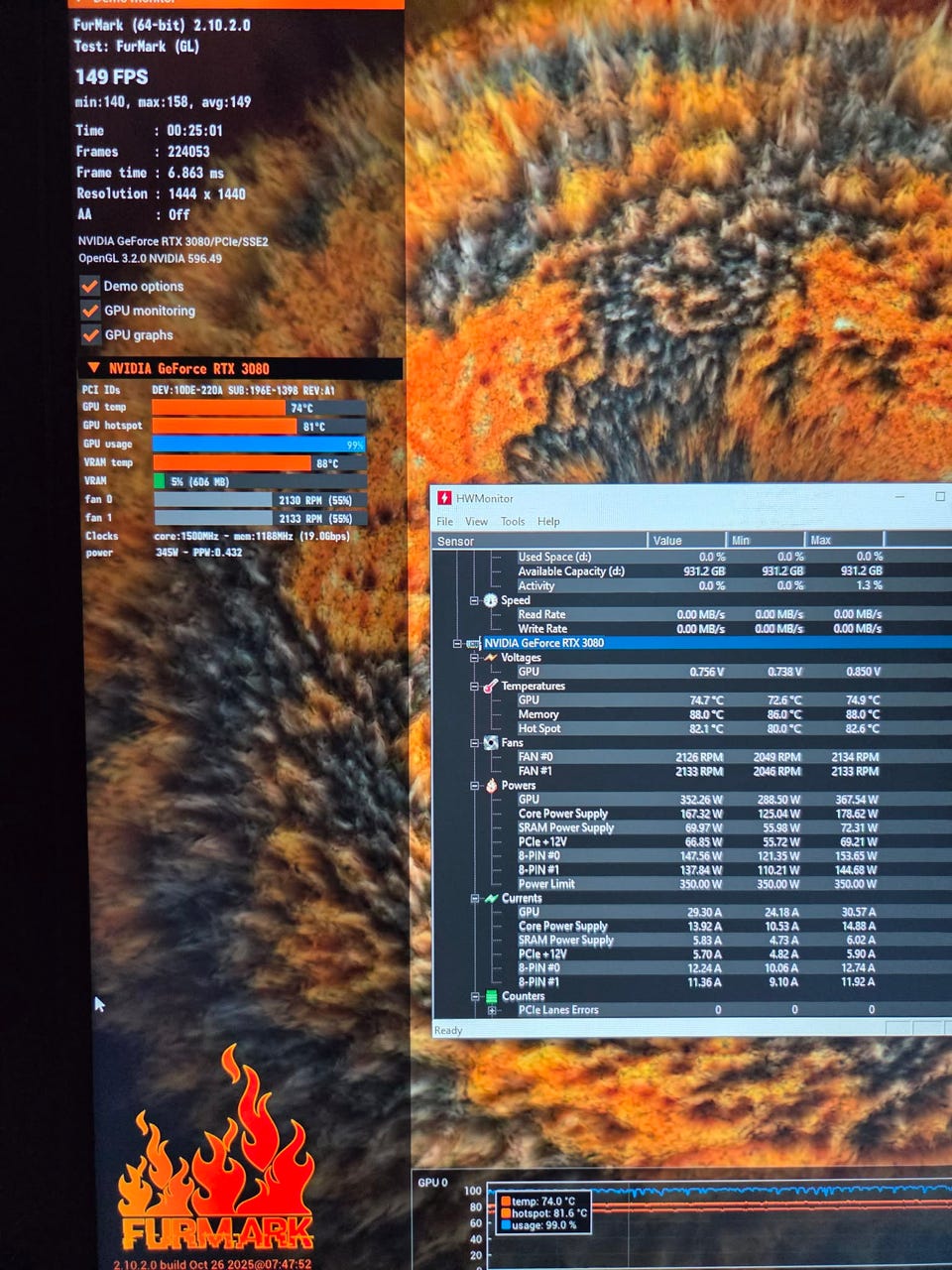Collapse the Currents group
Viewport: 952px width, 1270px height.
click(476, 898)
